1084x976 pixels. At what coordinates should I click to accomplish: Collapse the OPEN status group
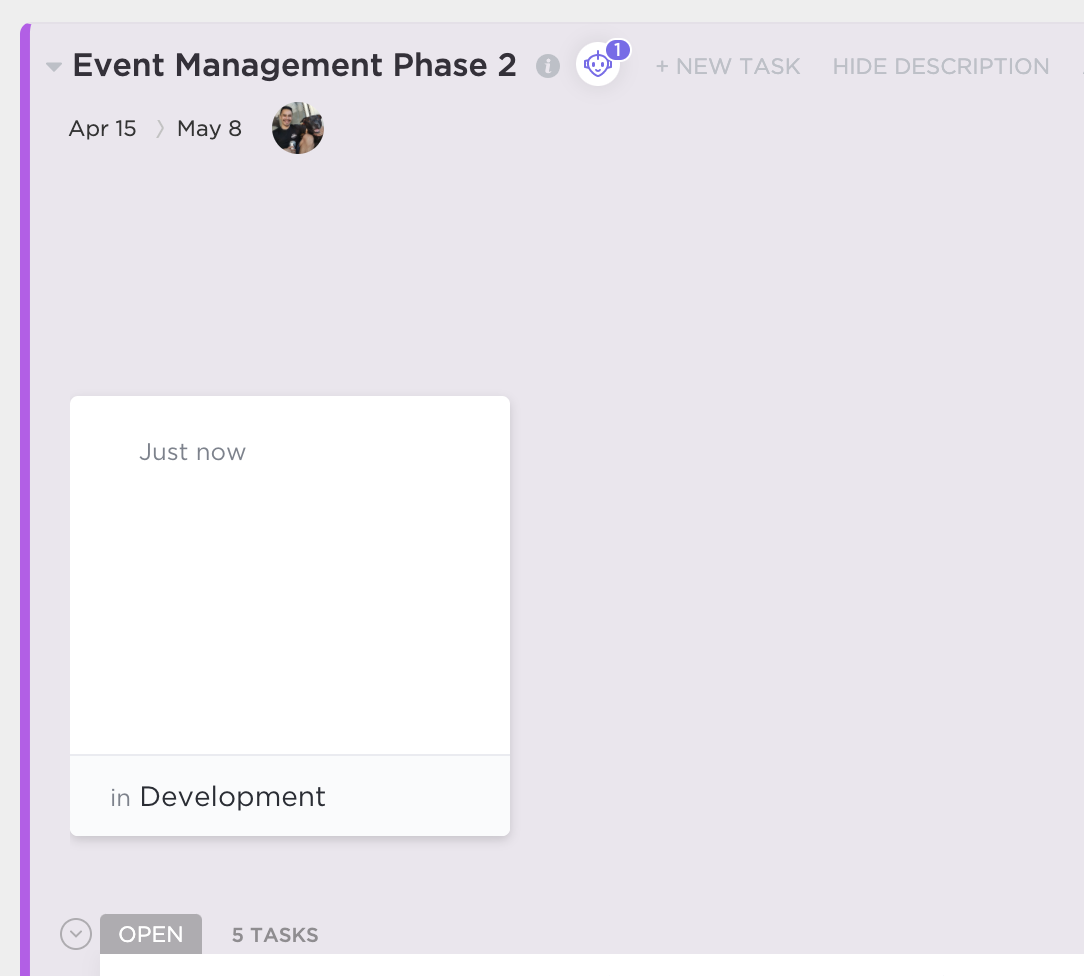[x=76, y=934]
